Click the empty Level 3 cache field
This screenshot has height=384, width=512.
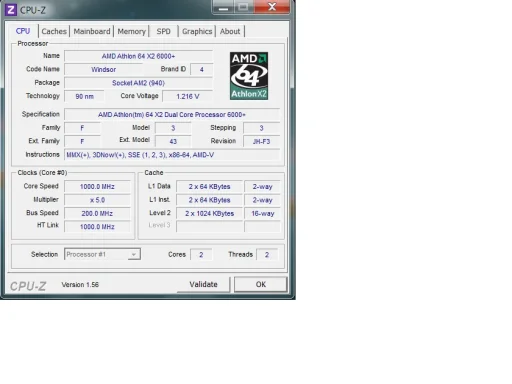coord(209,226)
